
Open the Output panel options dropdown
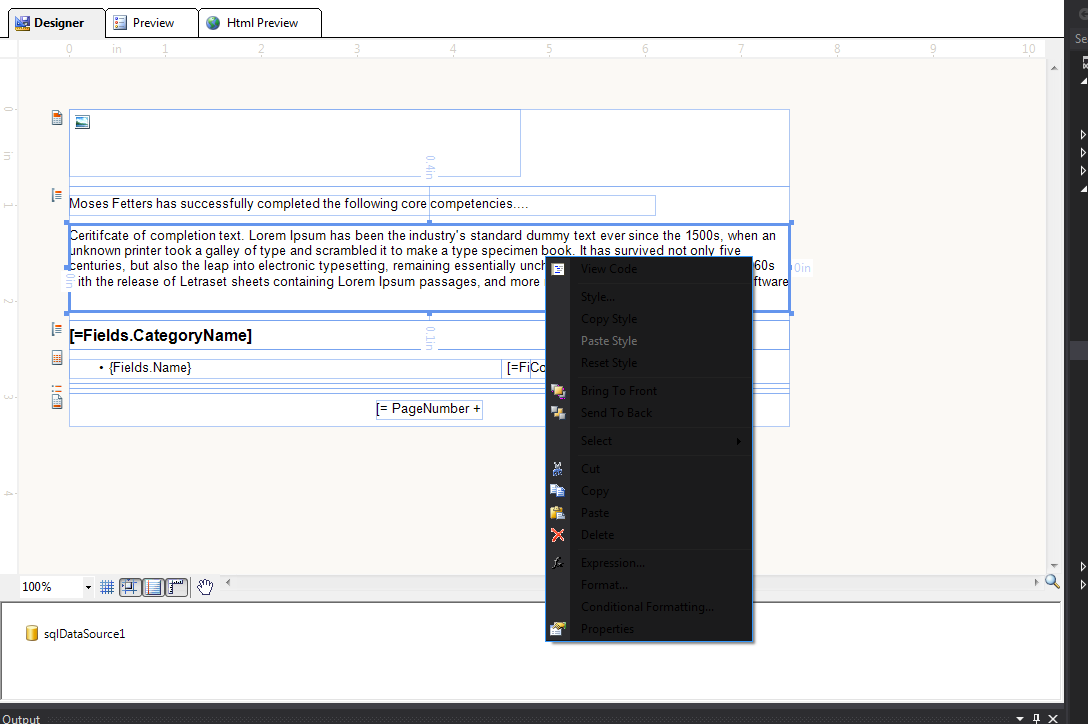pos(1020,718)
